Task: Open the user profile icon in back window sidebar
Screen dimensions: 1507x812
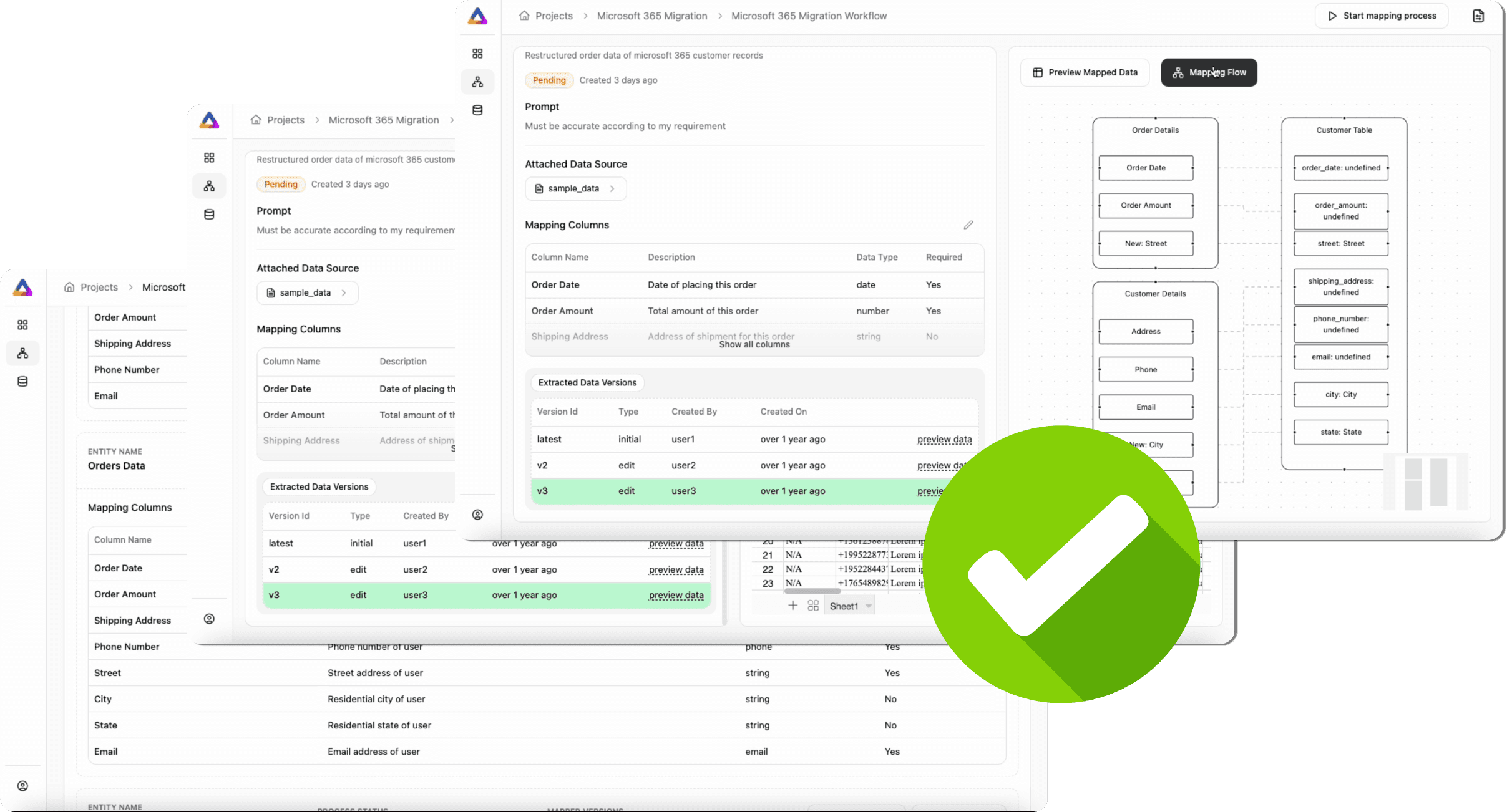Action: pyautogui.click(x=22, y=786)
